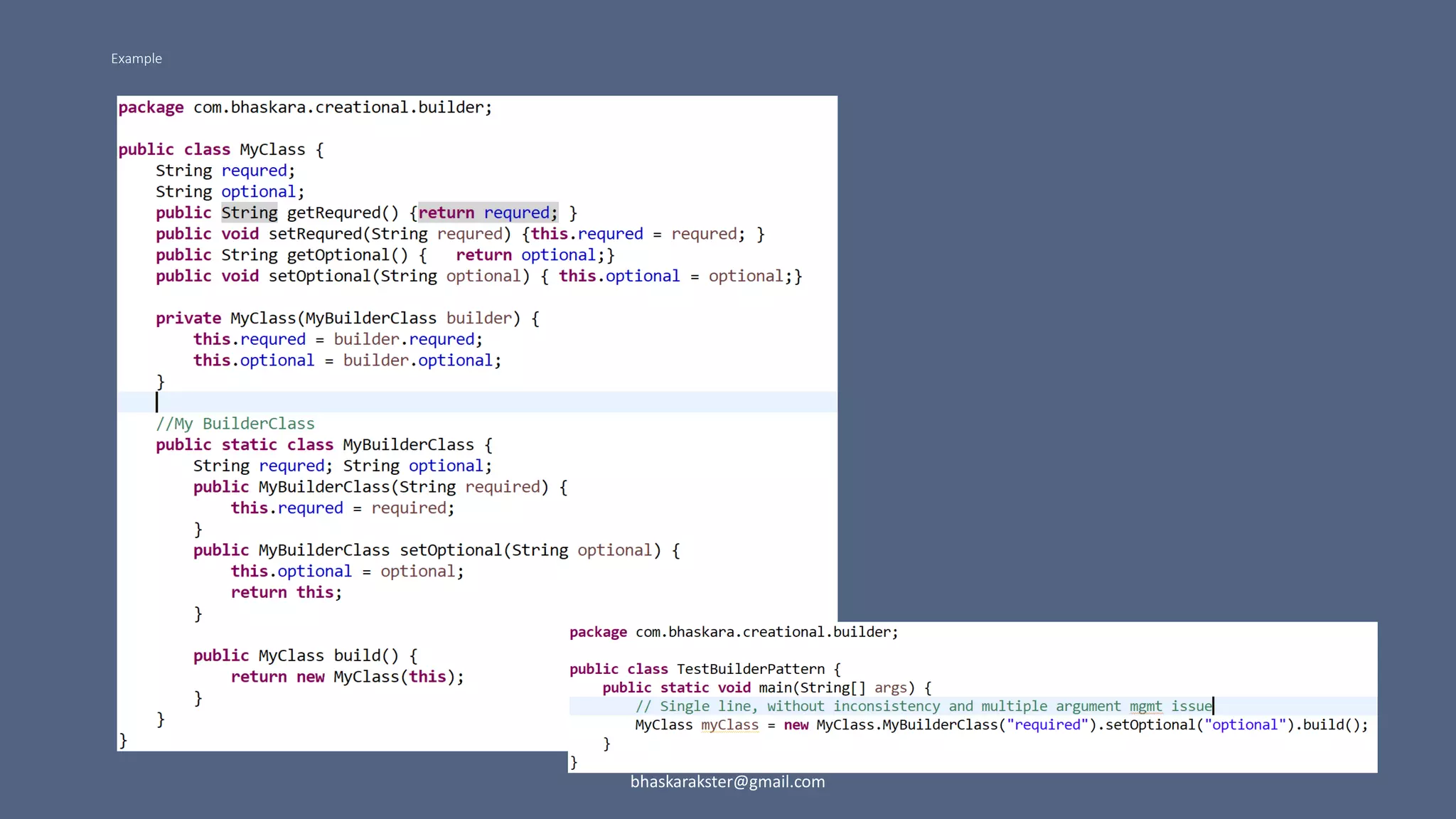Click the highlighted 'return requred;' statement
1456x819 pixels.
(488, 213)
